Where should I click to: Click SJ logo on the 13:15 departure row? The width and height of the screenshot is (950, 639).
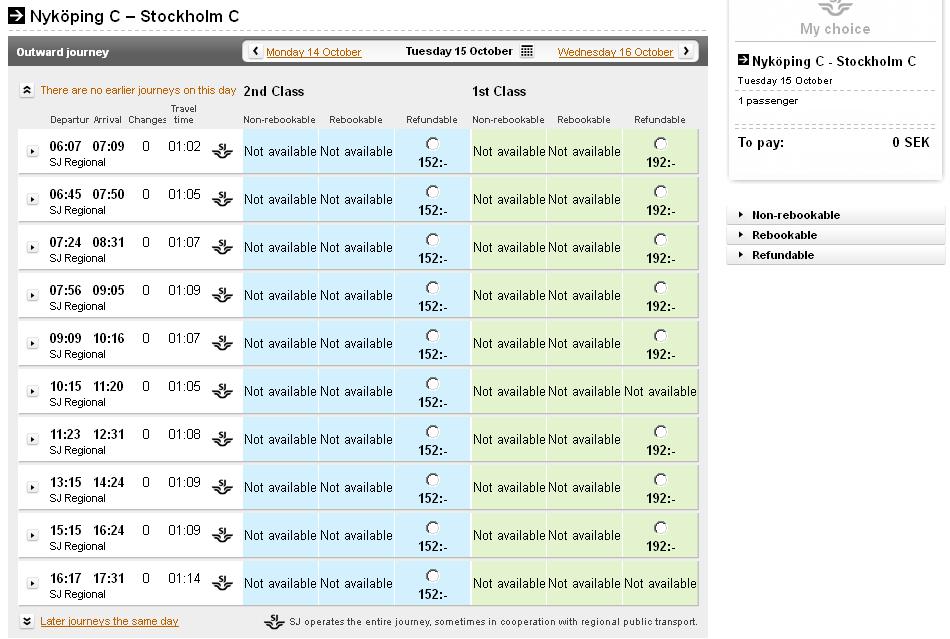(x=222, y=486)
